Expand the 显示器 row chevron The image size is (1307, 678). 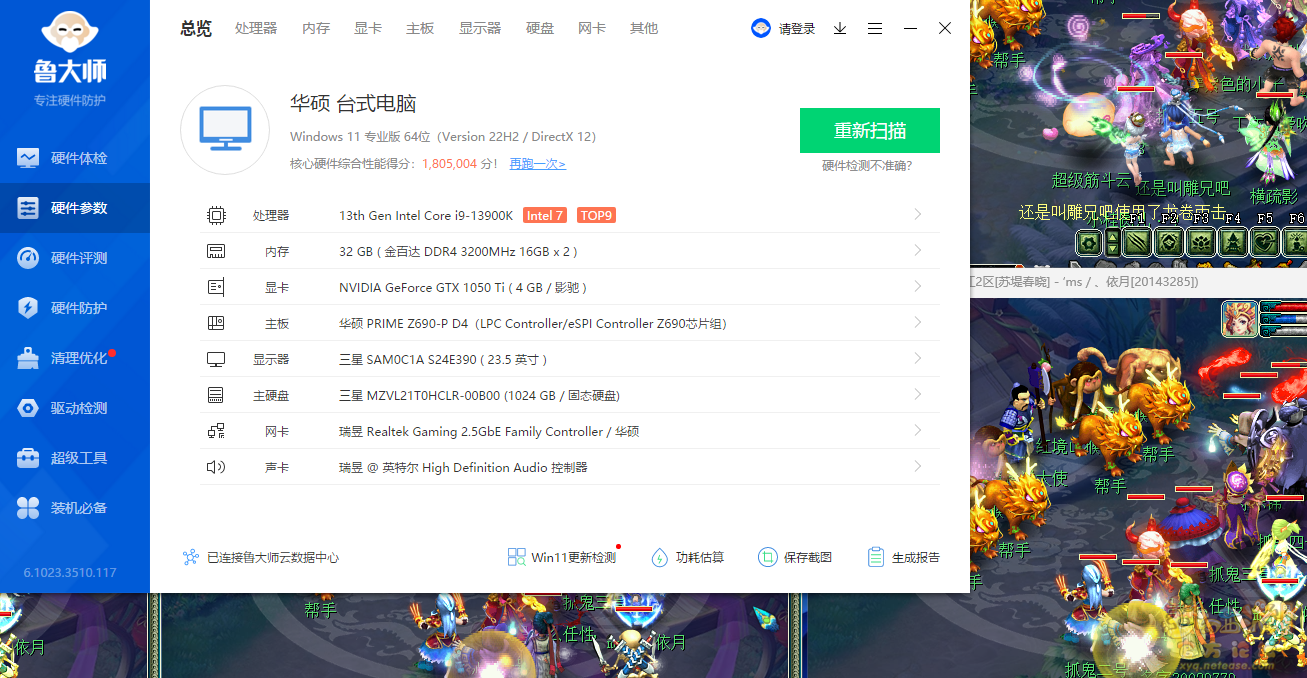(x=918, y=359)
